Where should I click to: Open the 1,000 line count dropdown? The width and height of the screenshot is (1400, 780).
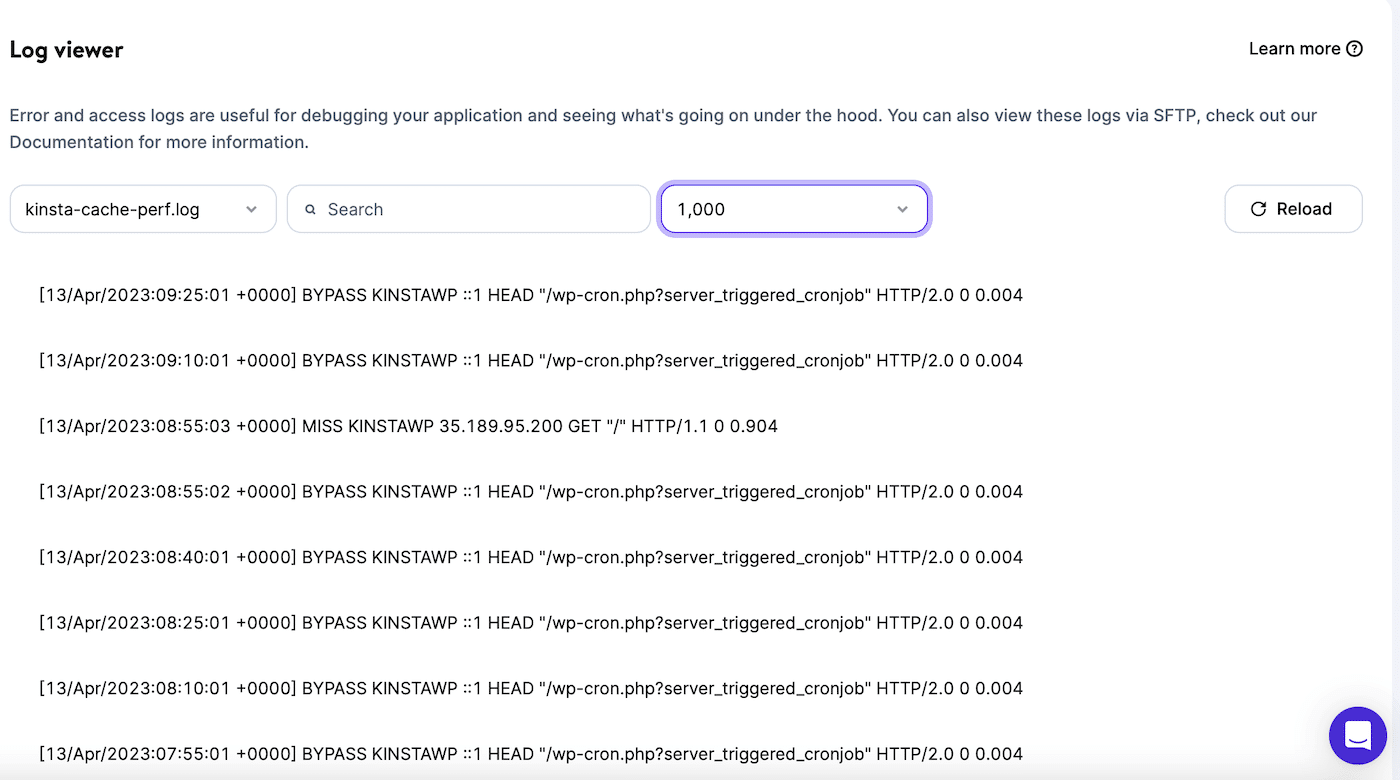(x=793, y=209)
